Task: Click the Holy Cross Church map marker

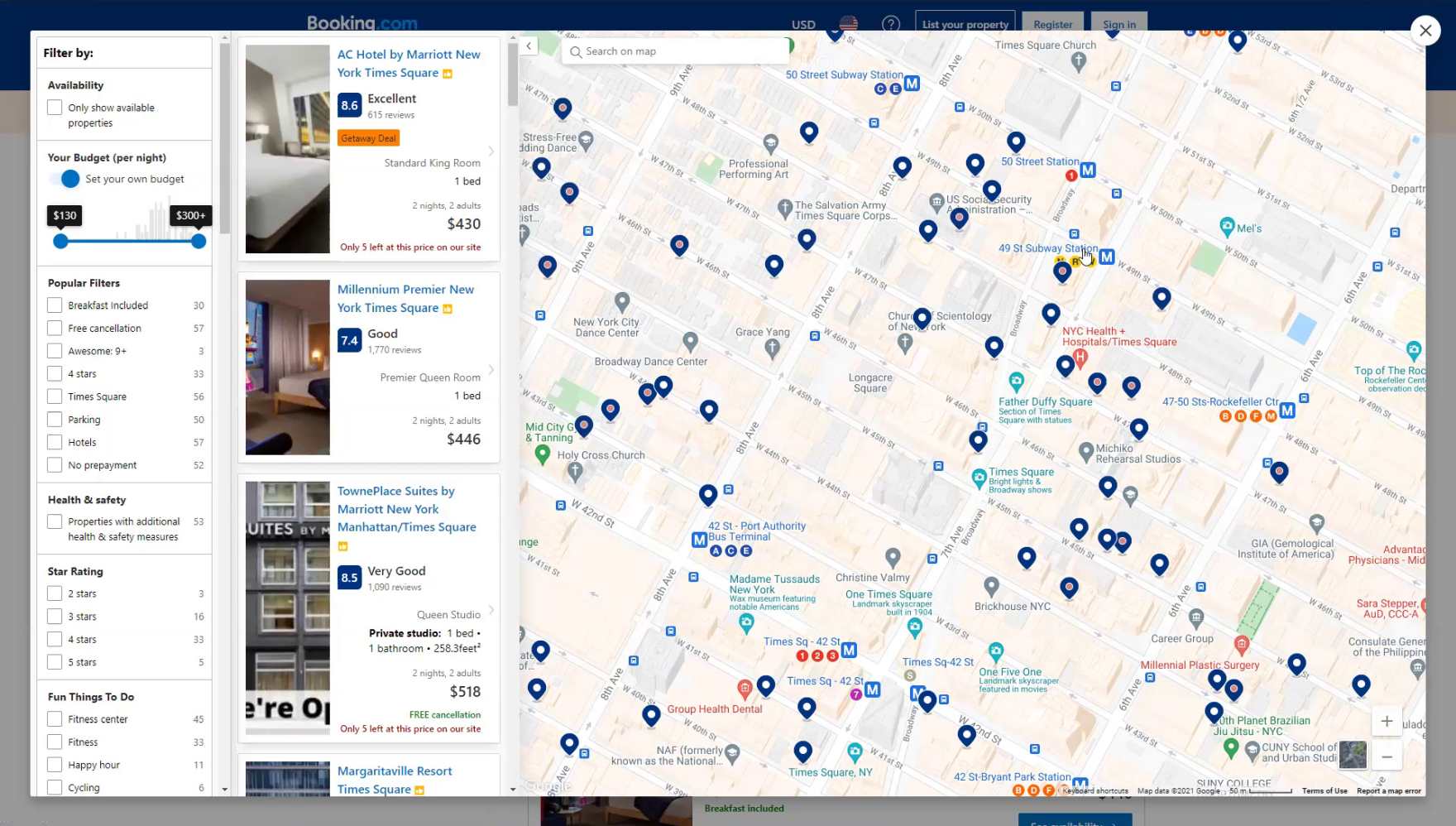Action: pyautogui.click(x=576, y=472)
